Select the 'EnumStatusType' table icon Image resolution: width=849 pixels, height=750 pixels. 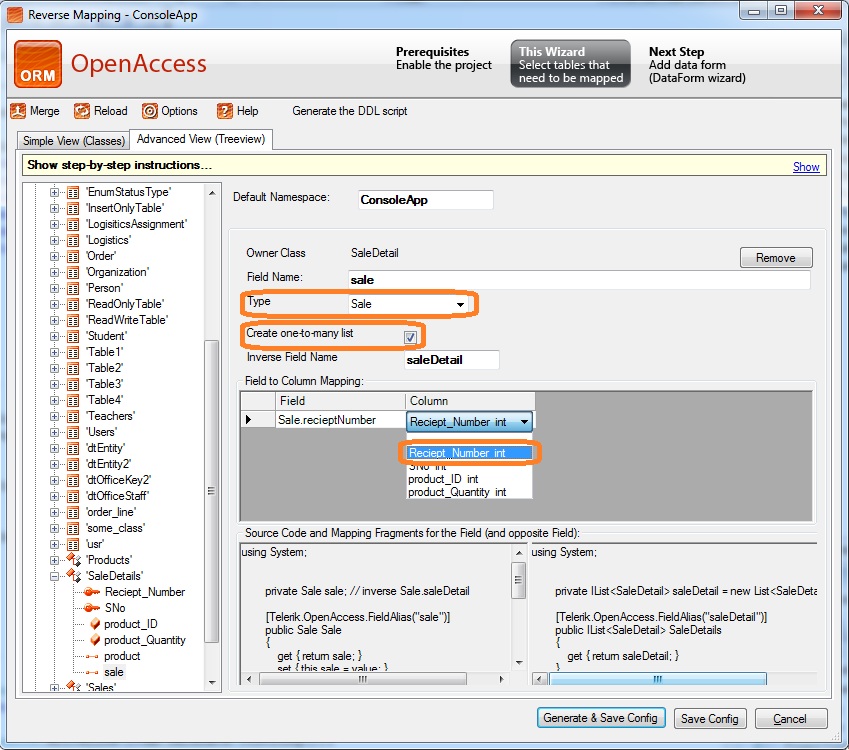(73, 192)
